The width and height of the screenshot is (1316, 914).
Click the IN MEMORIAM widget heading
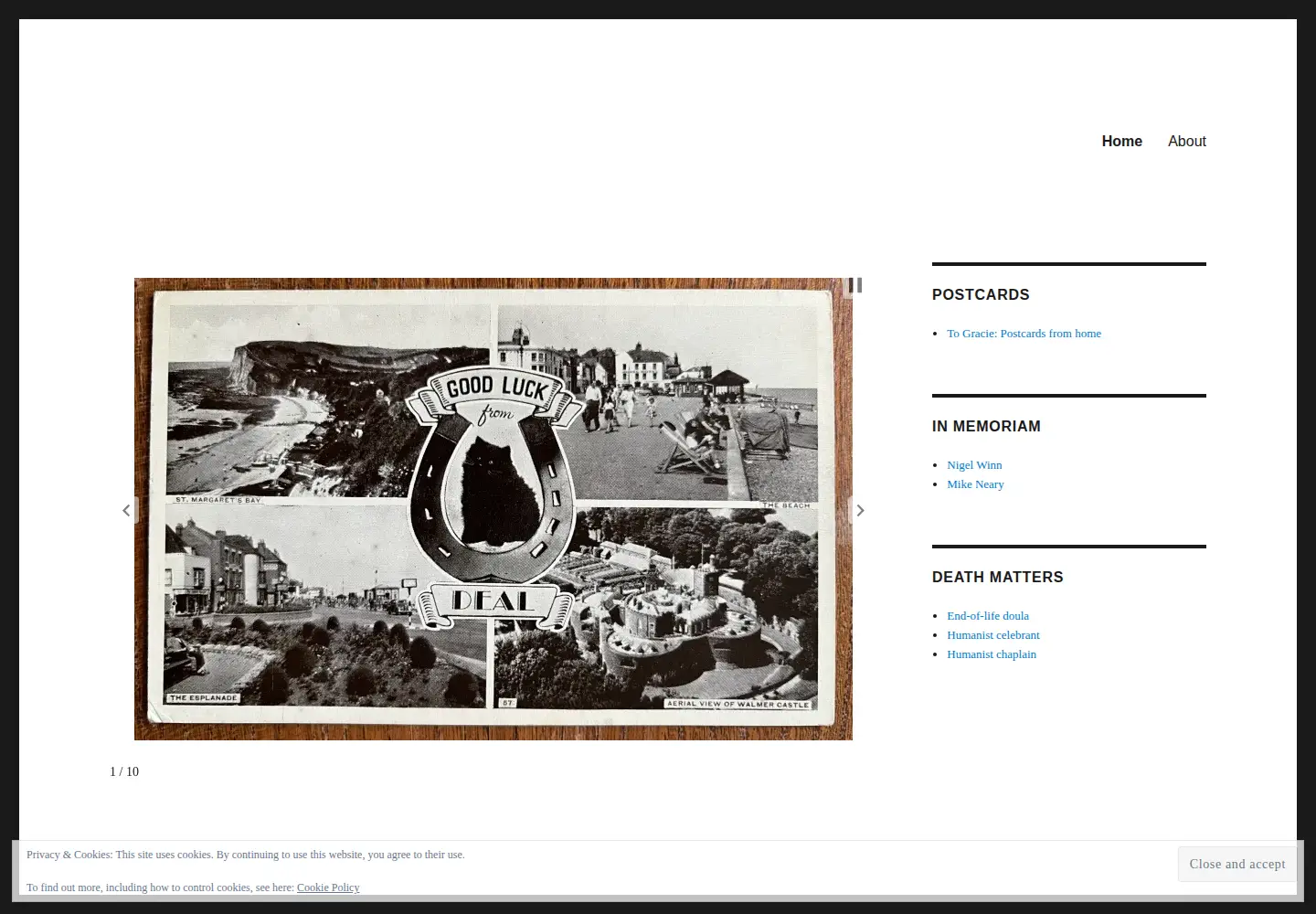(x=986, y=426)
